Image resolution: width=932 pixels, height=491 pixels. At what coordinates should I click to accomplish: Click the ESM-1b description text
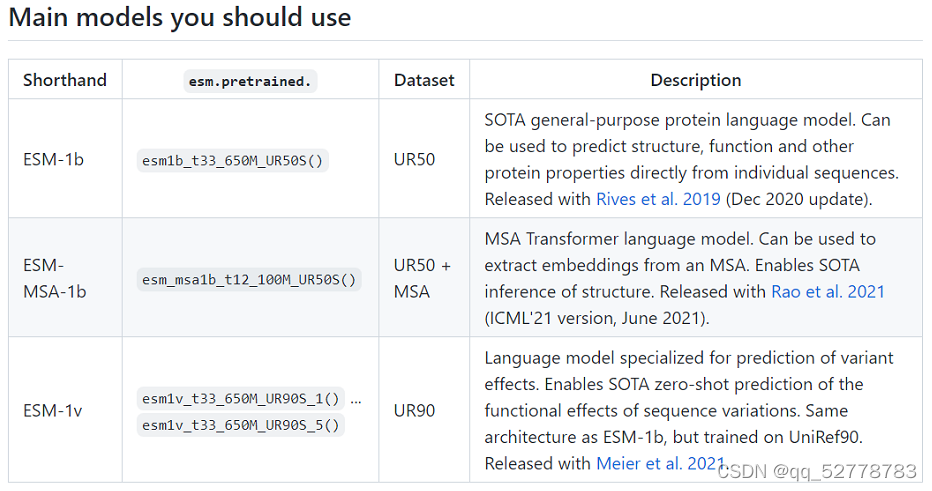point(690,146)
